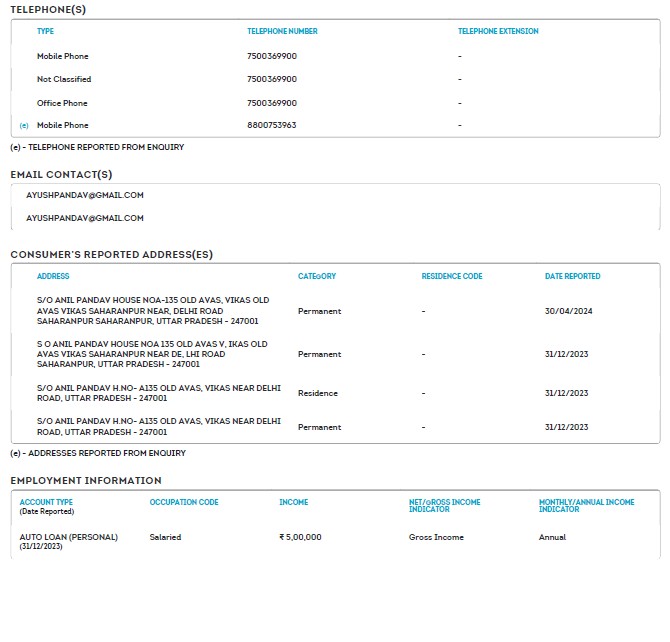Click the Telephone(s) section heading
Screen dimensions: 670x642
tap(48, 9)
